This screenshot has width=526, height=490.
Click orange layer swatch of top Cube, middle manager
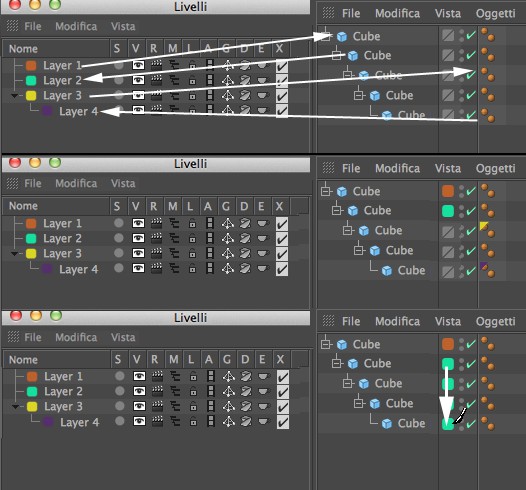pyautogui.click(x=448, y=191)
